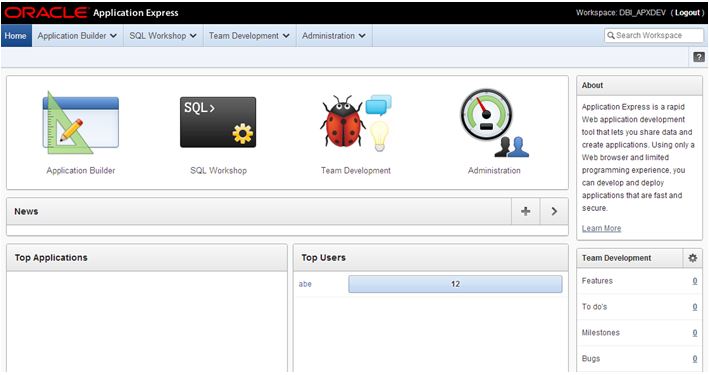Click the search magnifier icon

coord(611,35)
